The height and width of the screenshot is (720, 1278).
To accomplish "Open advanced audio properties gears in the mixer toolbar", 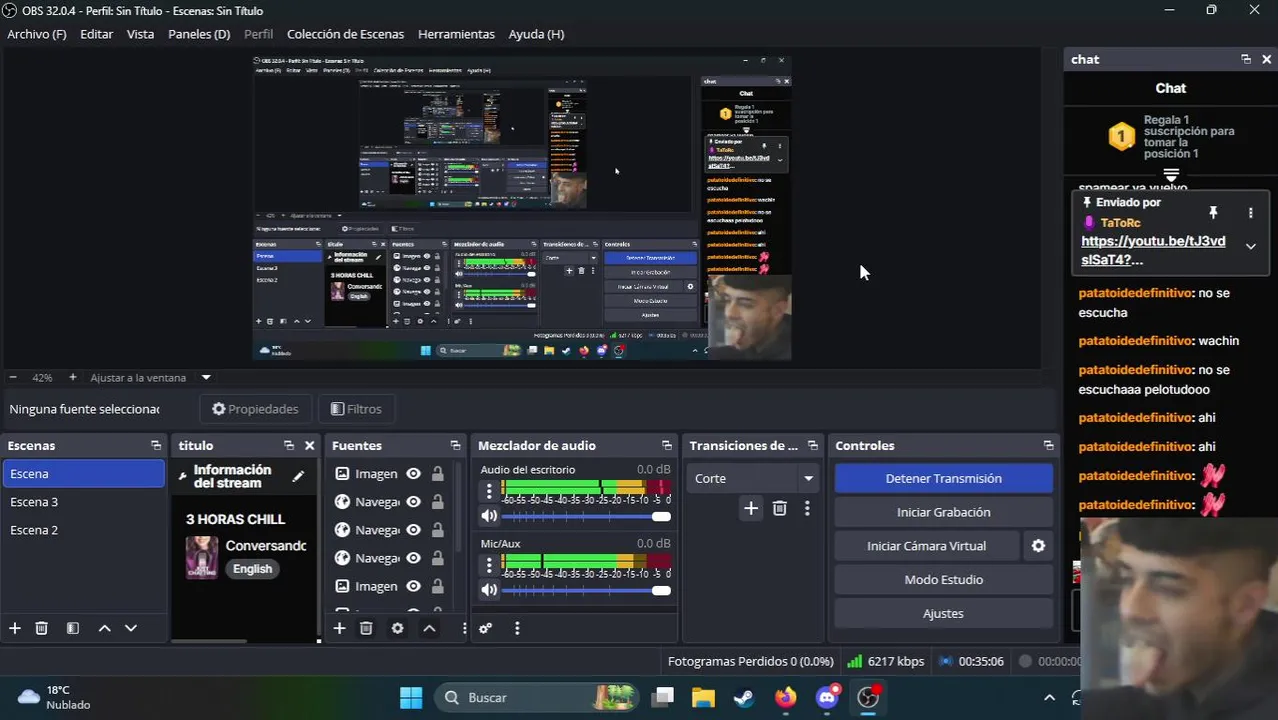I will [486, 628].
